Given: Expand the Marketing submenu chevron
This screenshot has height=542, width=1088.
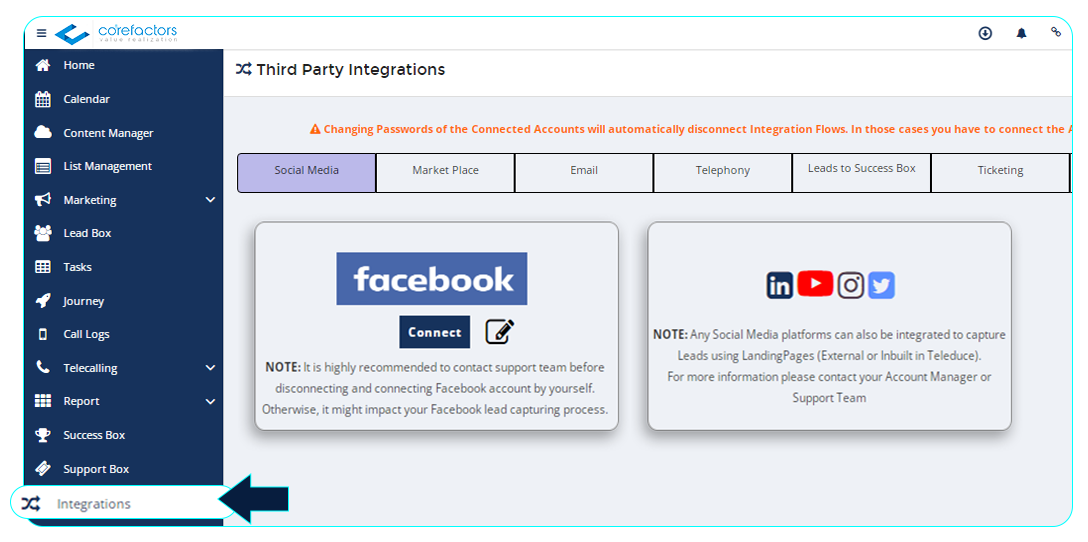Looking at the screenshot, I should [x=211, y=200].
